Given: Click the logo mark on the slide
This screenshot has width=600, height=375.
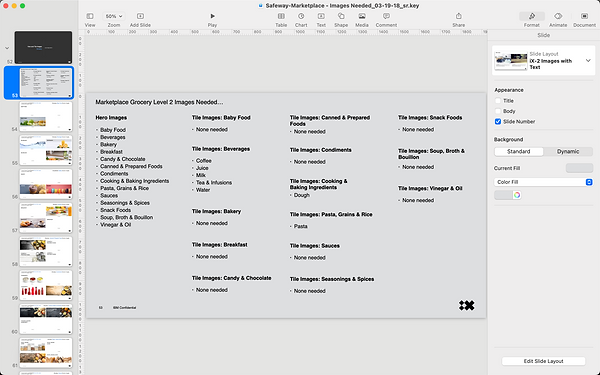Looking at the screenshot, I should point(466,305).
